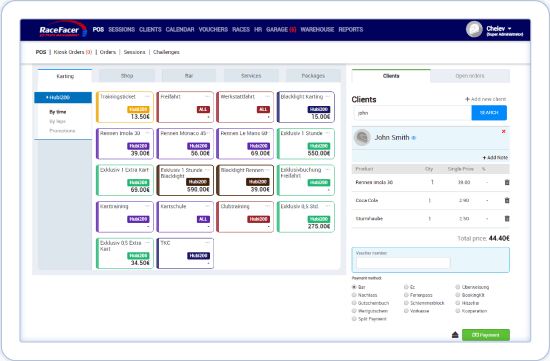Image resolution: width=550 pixels, height=361 pixels.
Task: Delete the Sturmhaube row with trash icon
Action: pos(507,219)
